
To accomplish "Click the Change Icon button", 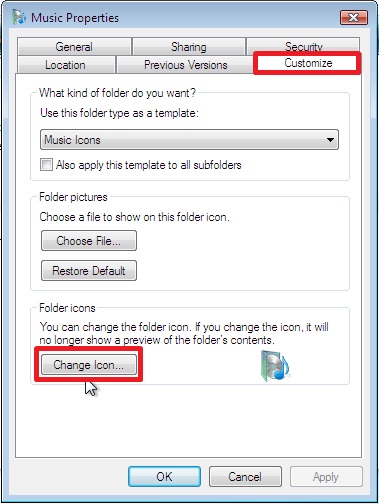I will pyautogui.click(x=89, y=365).
